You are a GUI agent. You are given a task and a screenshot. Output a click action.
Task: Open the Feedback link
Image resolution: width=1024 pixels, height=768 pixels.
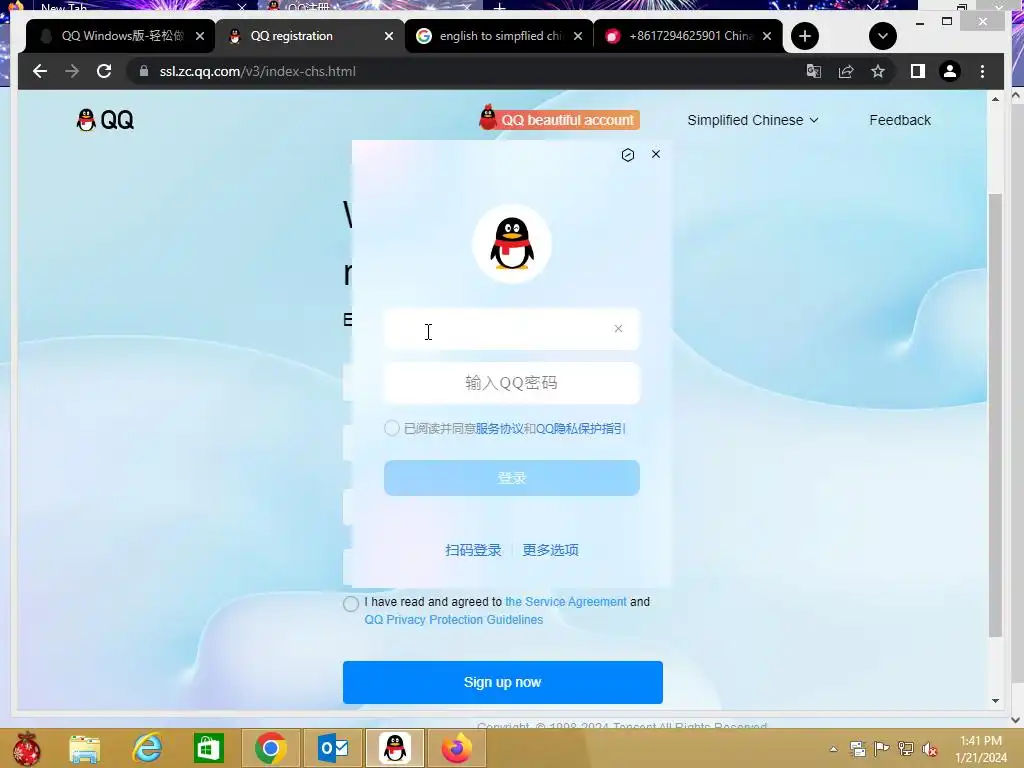point(899,120)
